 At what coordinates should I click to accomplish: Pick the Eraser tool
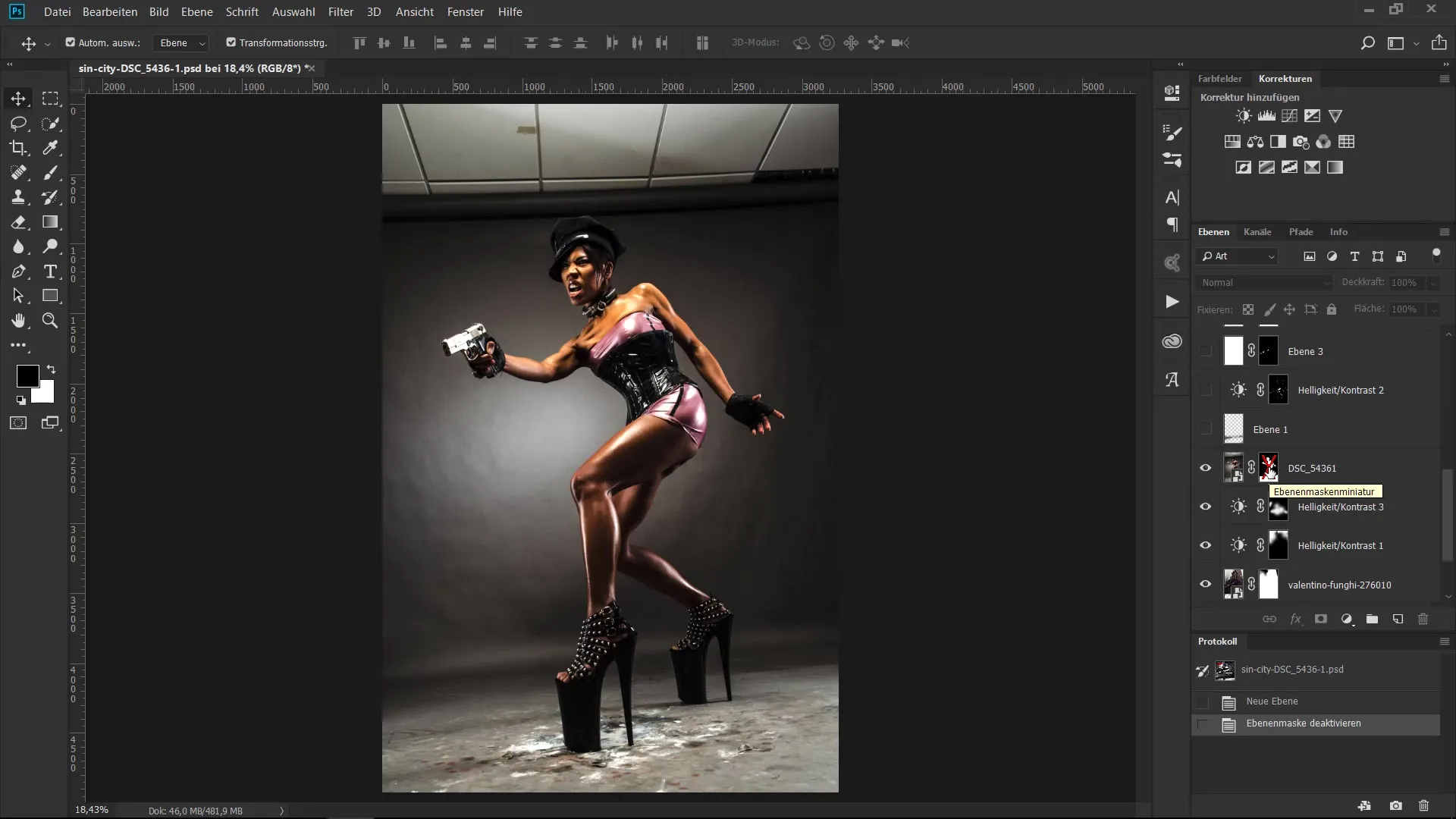18,222
